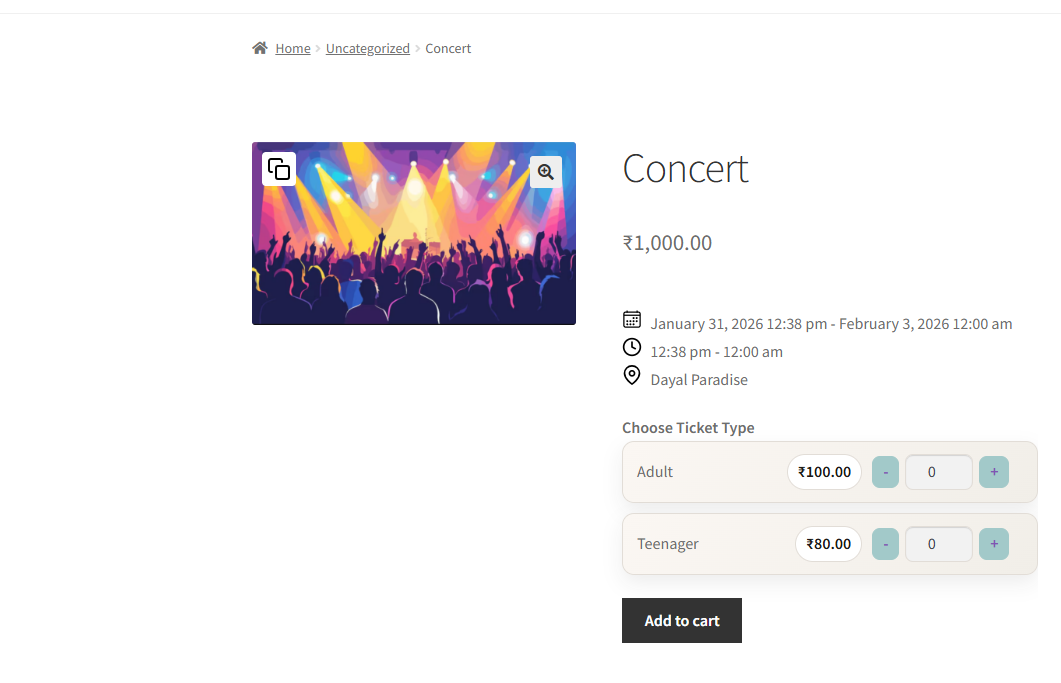The height and width of the screenshot is (683, 1061).
Task: Increase the Teenager ticket quantity with plus
Action: (993, 543)
